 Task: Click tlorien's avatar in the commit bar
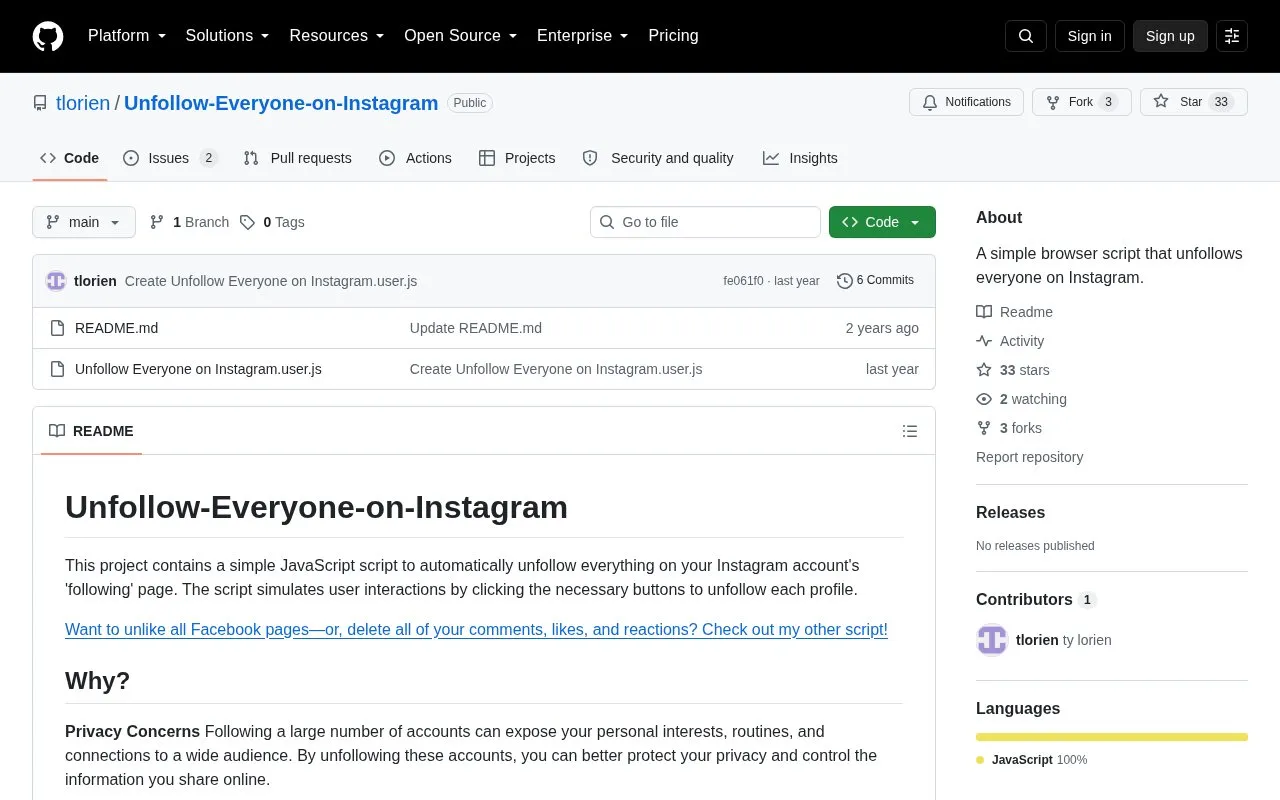point(56,281)
